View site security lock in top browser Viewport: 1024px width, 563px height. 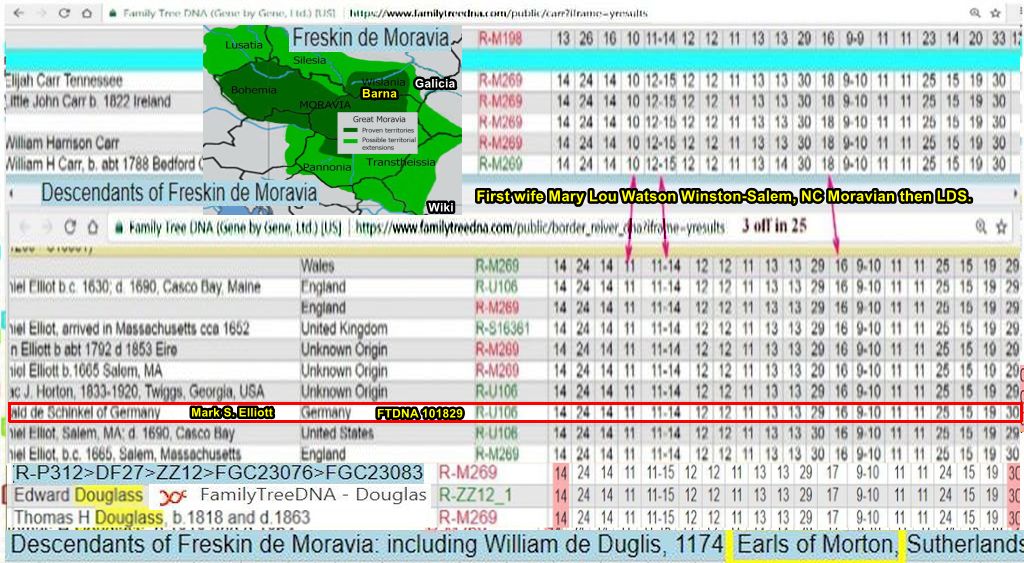point(113,13)
